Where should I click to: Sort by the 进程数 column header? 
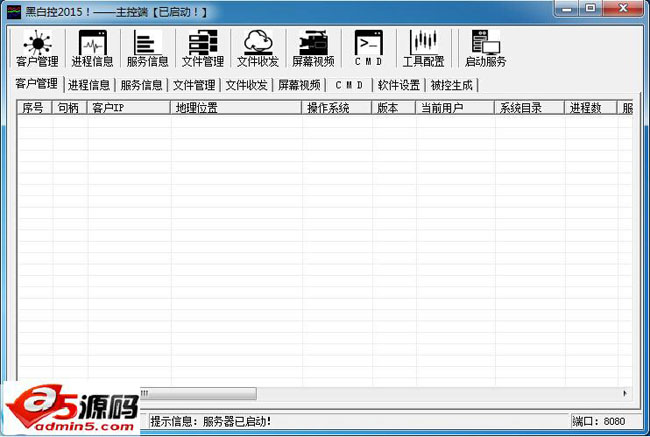591,108
